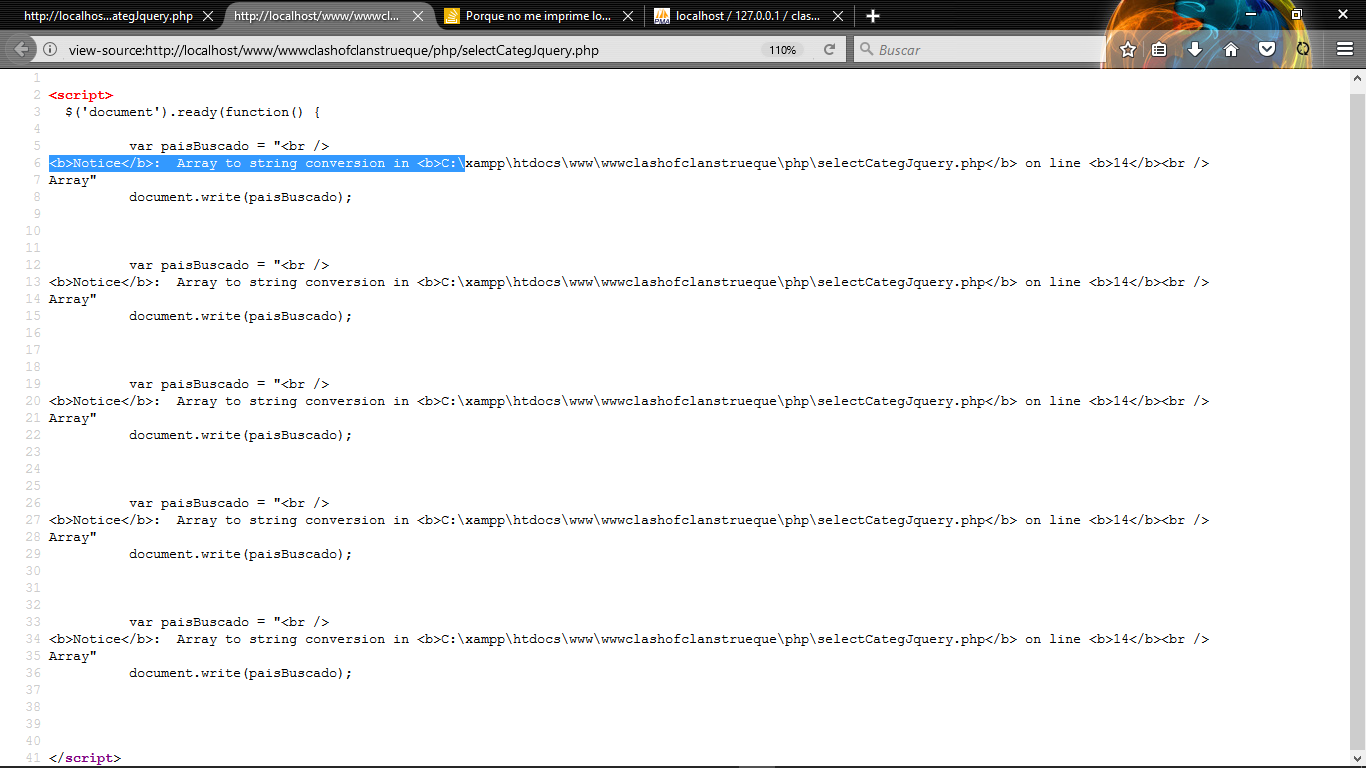
Task: Minimize the Firefox window
Action: pyautogui.click(x=1251, y=14)
